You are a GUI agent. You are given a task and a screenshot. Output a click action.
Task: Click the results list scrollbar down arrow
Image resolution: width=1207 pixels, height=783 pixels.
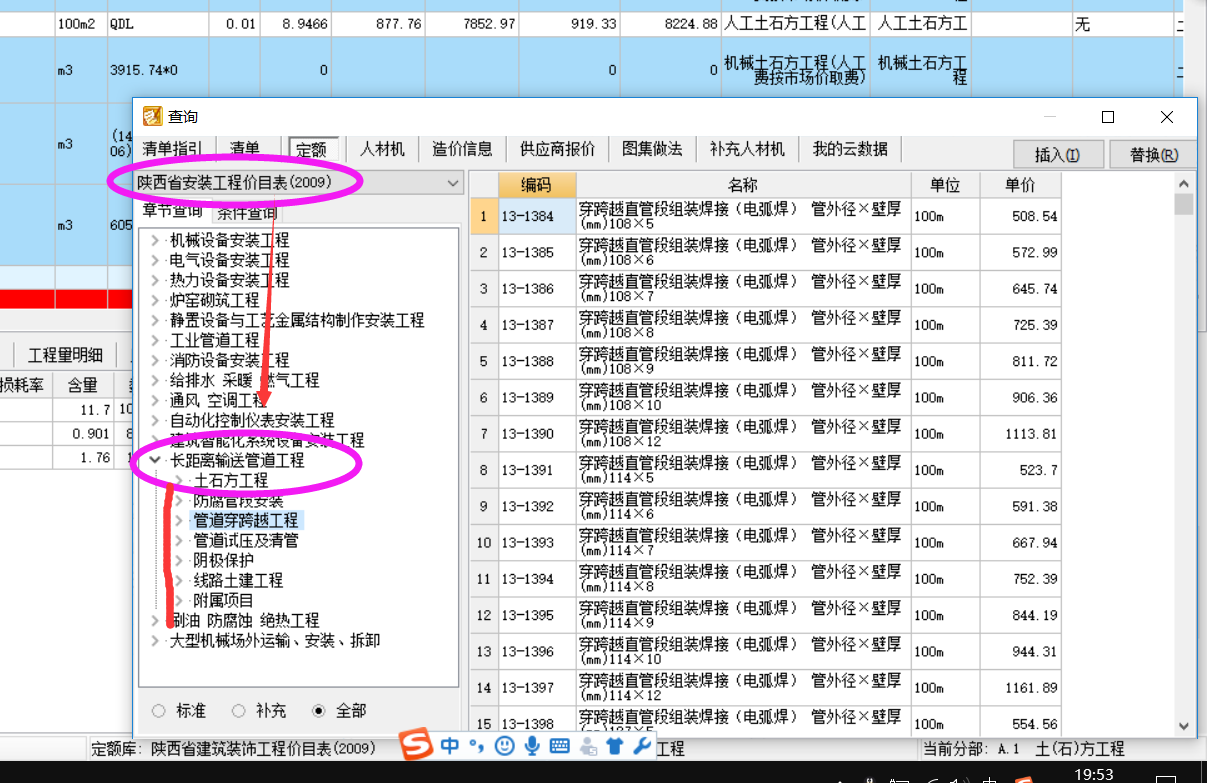[1184, 725]
